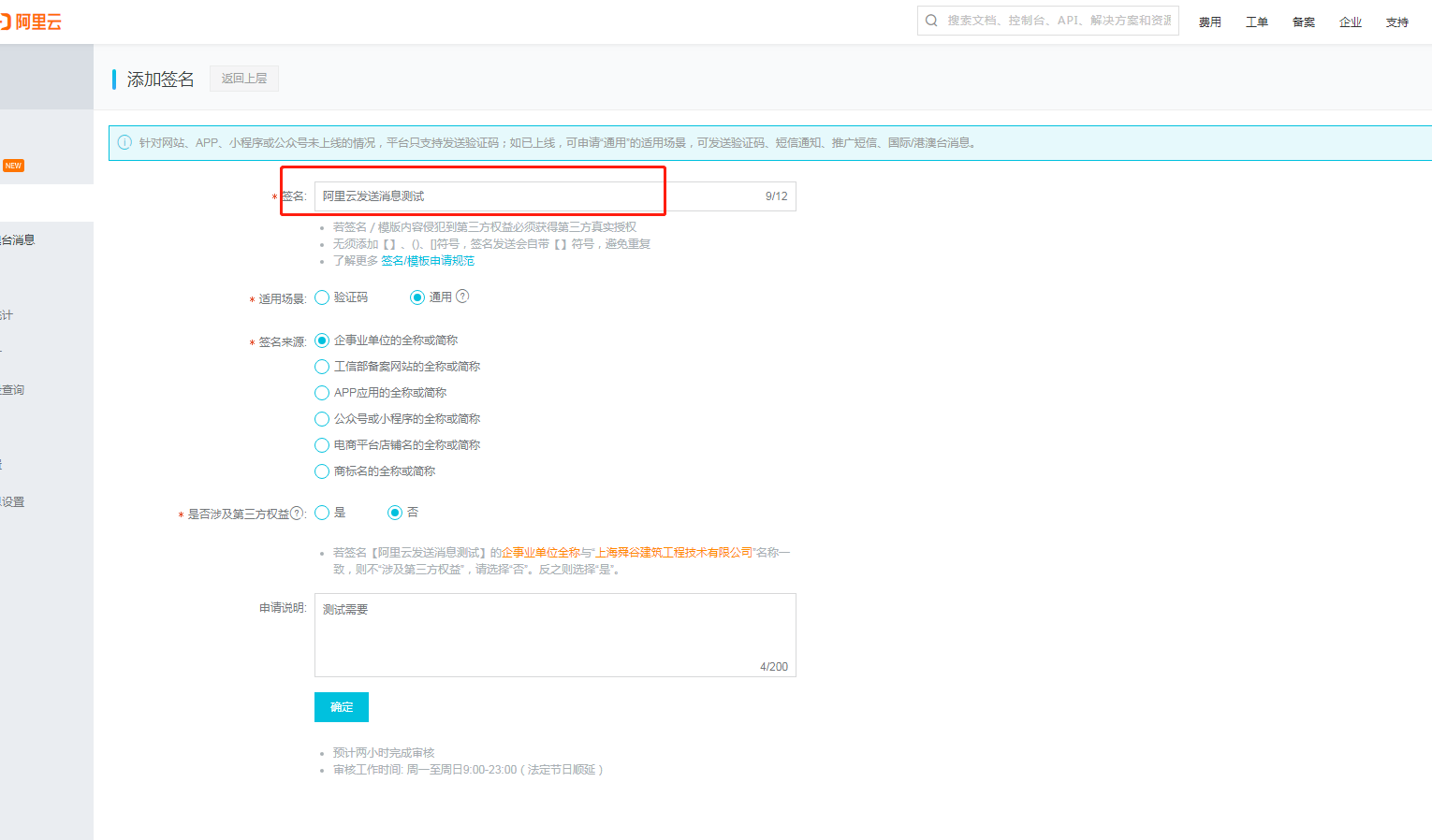Screen dimensions: 1432x840
Task: Click the orange 企事业单位全称 text
Action: pos(541,553)
